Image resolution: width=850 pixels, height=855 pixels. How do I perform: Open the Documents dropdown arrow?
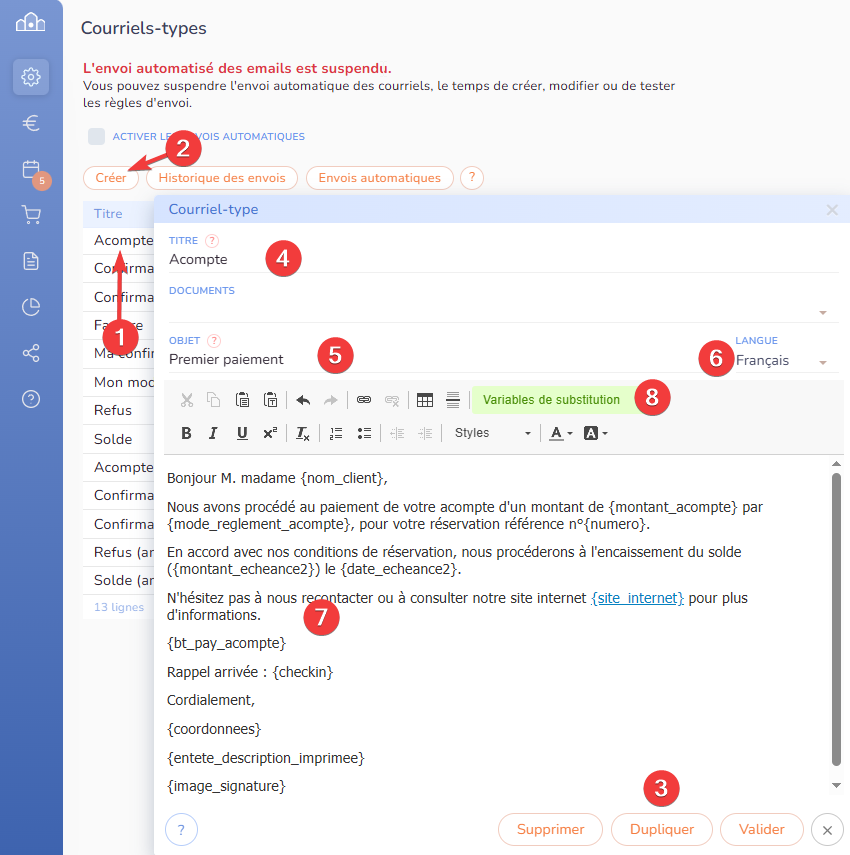coord(822,312)
